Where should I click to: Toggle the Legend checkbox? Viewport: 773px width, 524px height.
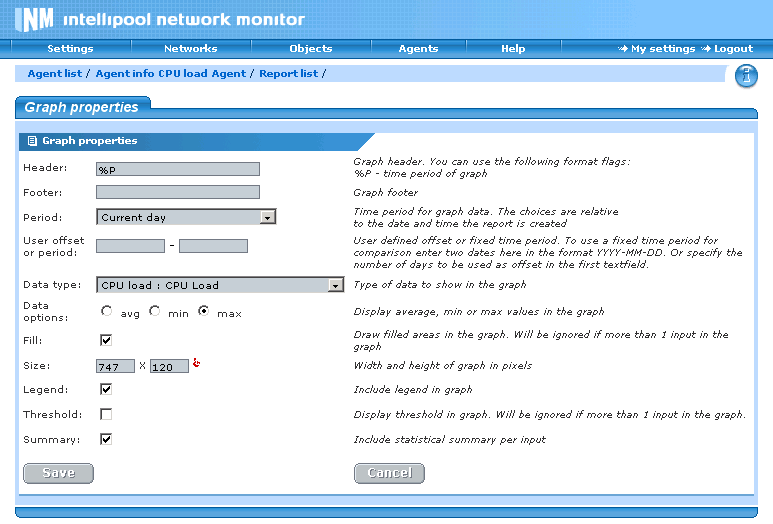click(x=106, y=389)
